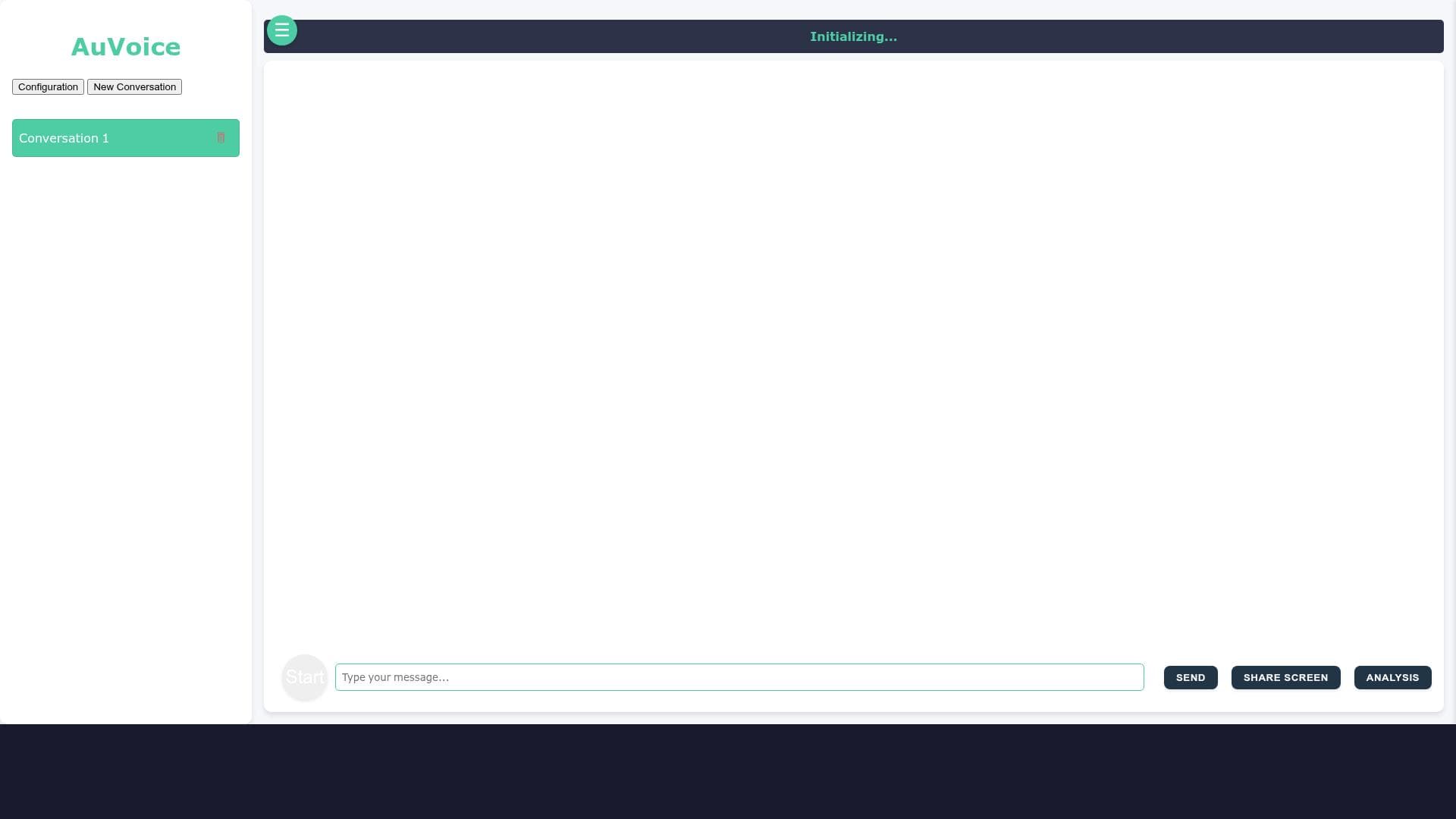Click the SEND button
Viewport: 1456px width, 819px height.
[1191, 677]
